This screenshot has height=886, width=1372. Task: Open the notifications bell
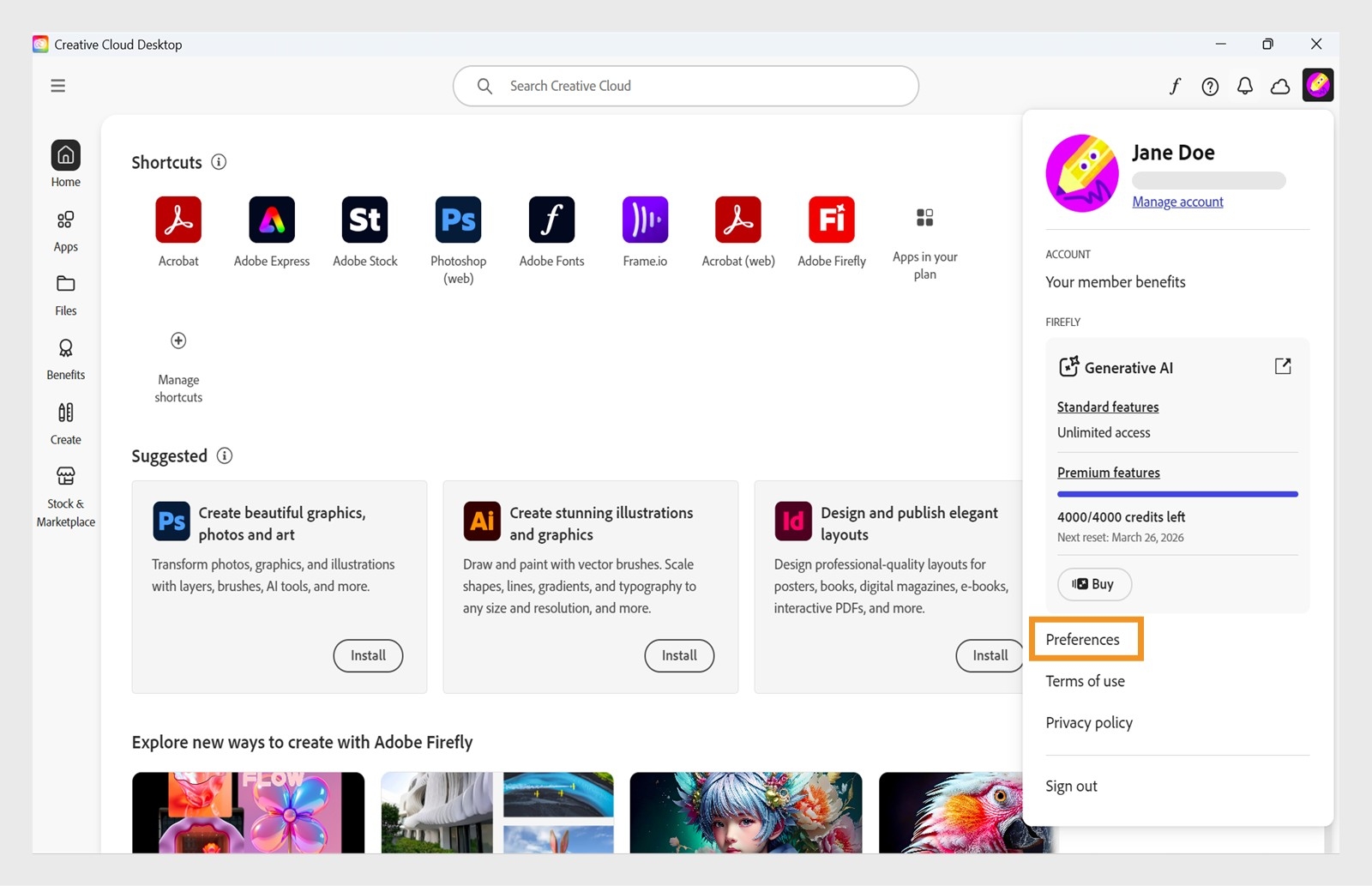click(1244, 86)
